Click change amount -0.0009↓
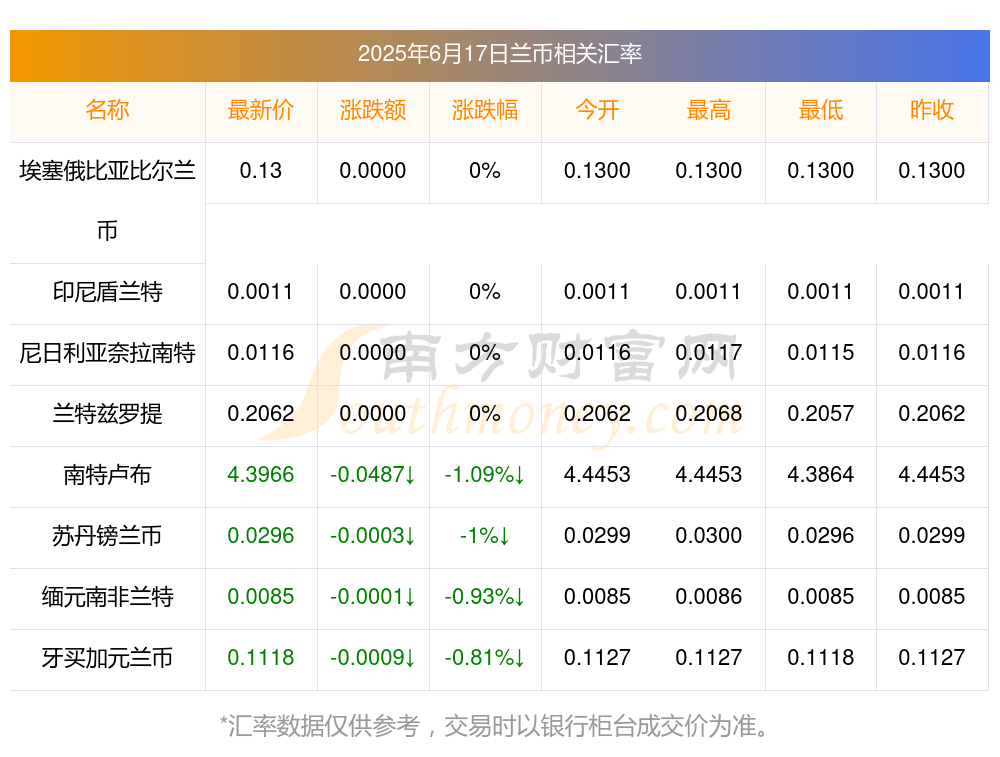This screenshot has height=757, width=1000. (372, 658)
